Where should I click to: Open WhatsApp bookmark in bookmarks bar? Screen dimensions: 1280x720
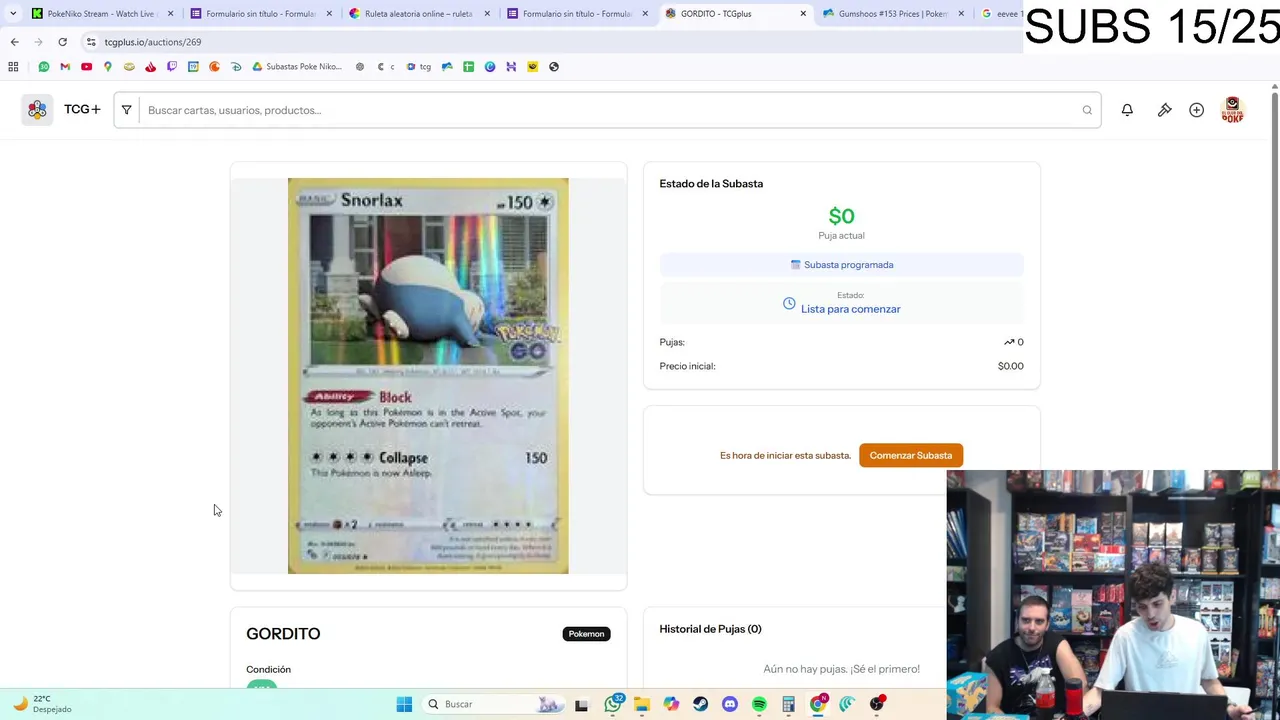44,67
